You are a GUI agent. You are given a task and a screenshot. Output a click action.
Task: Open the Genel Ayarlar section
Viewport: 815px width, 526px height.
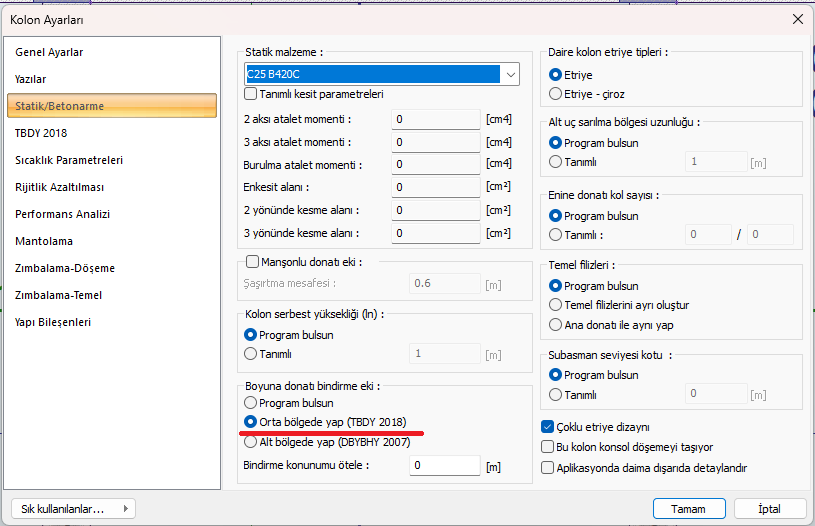pos(49,52)
